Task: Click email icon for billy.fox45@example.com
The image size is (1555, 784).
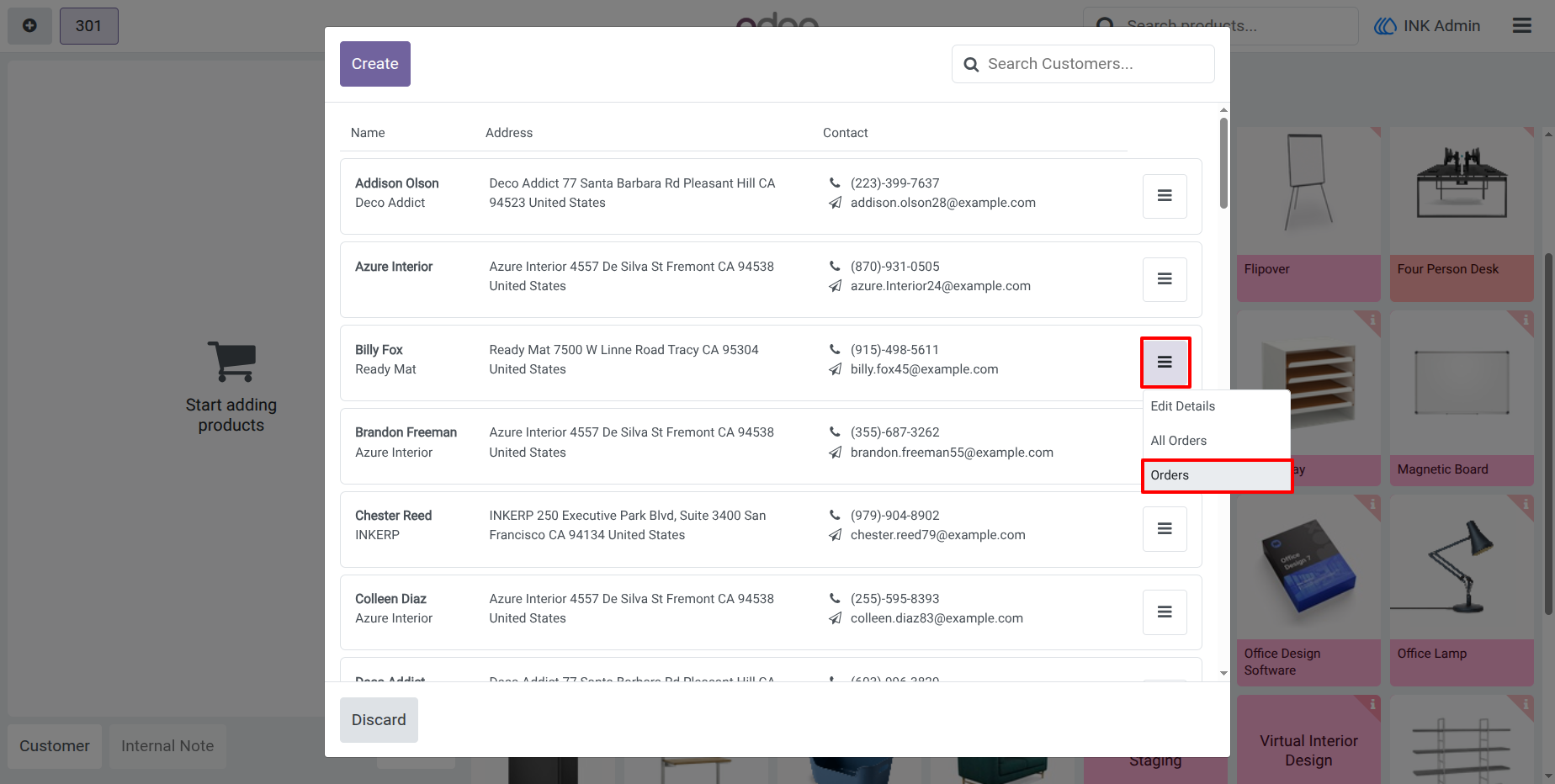Action: (835, 369)
